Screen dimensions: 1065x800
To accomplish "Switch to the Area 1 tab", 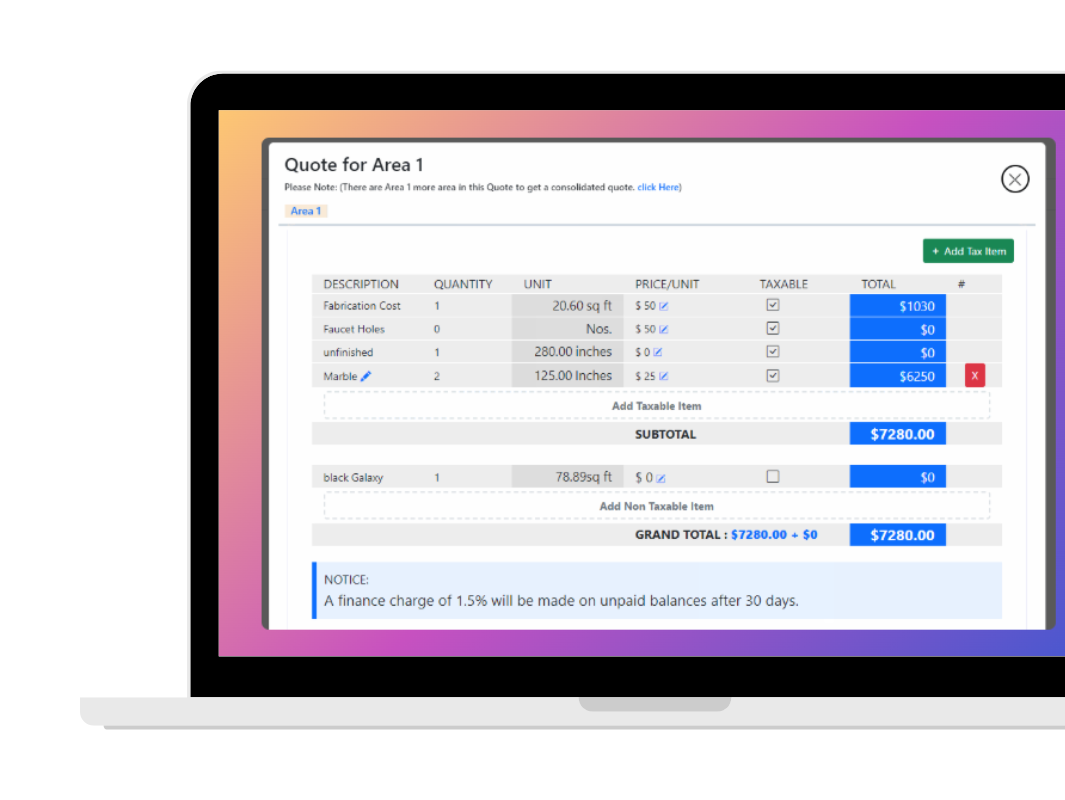I will tap(305, 211).
